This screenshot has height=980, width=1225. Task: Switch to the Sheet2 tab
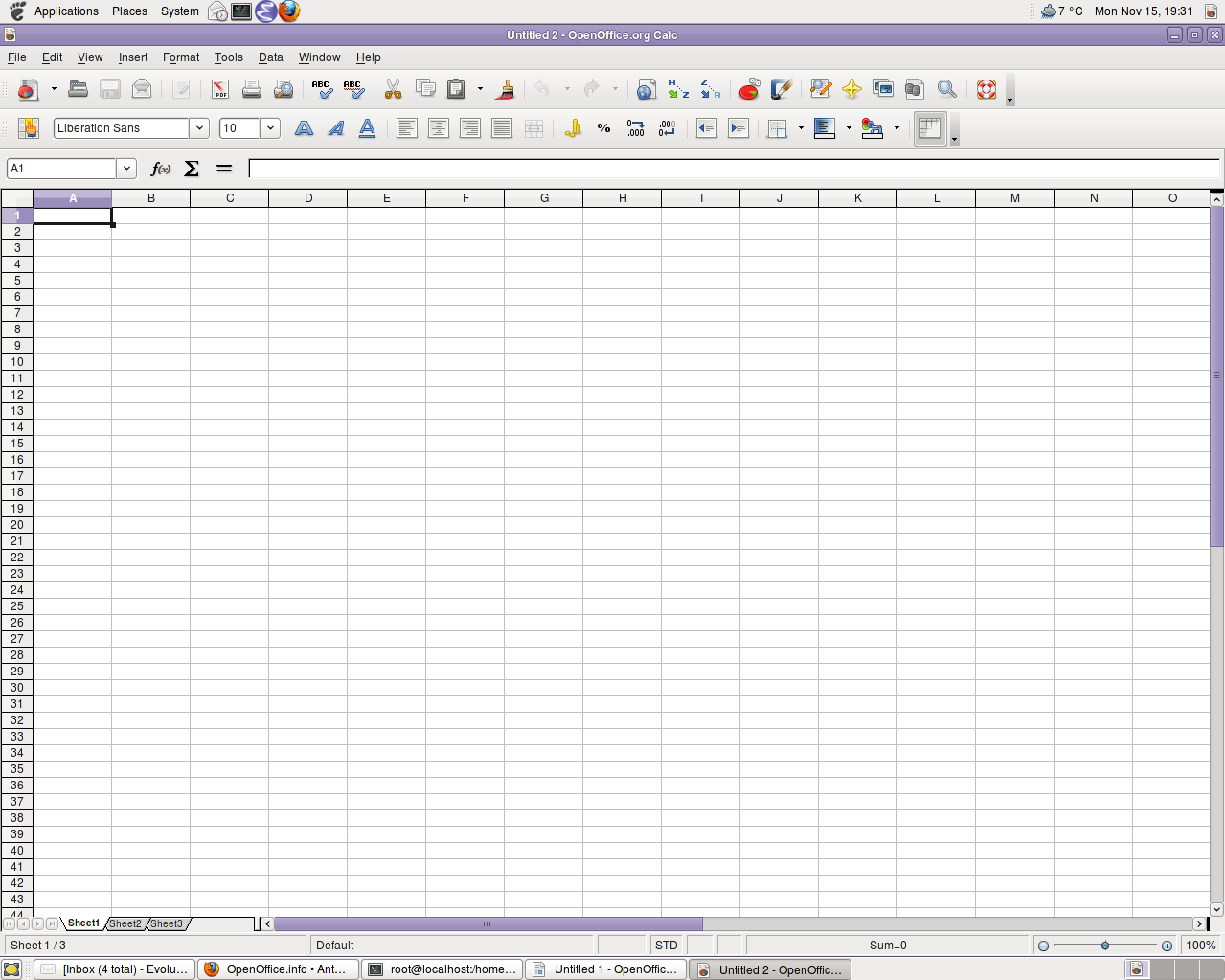tap(125, 923)
